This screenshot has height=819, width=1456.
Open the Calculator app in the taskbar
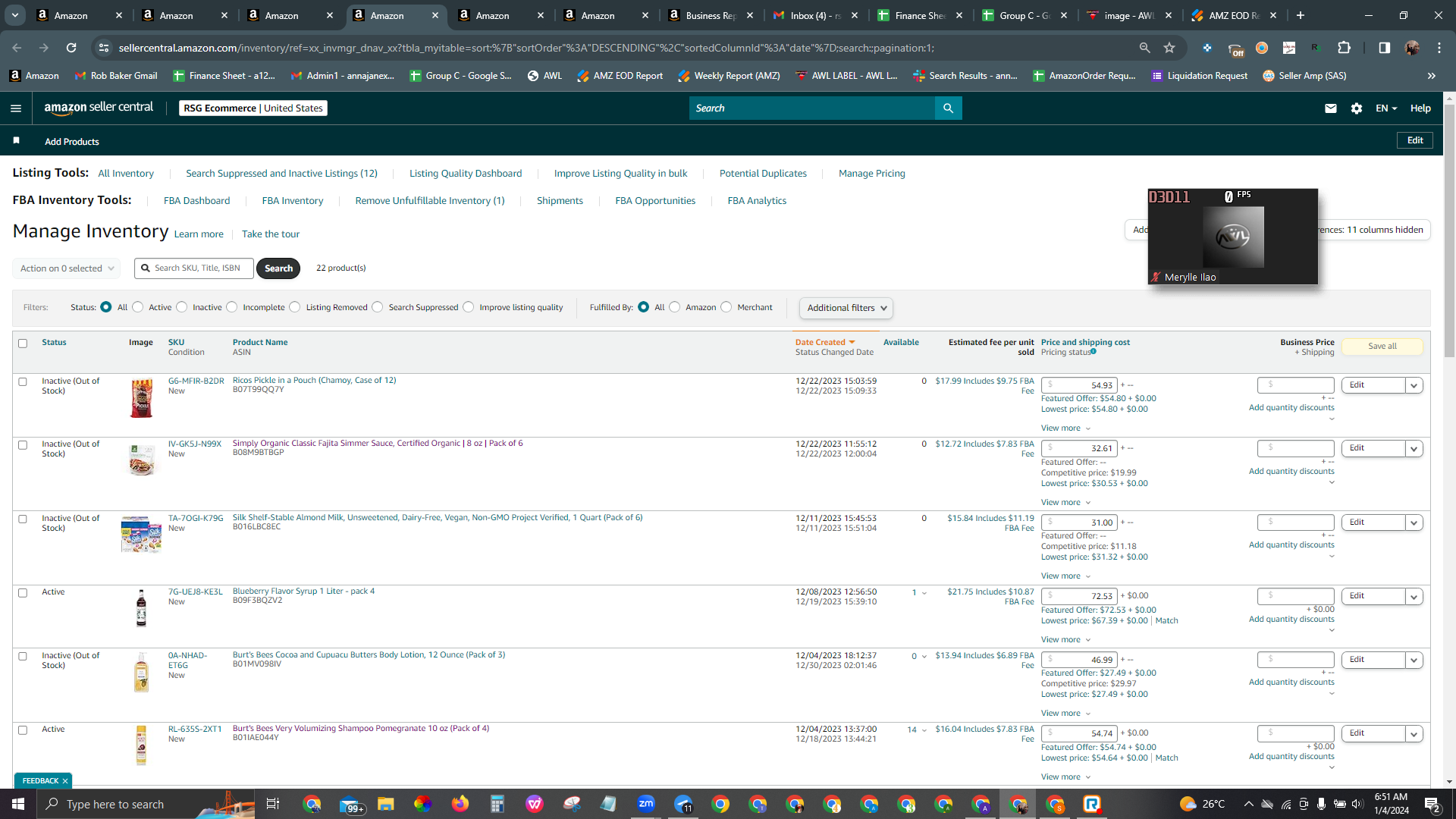coord(497,804)
